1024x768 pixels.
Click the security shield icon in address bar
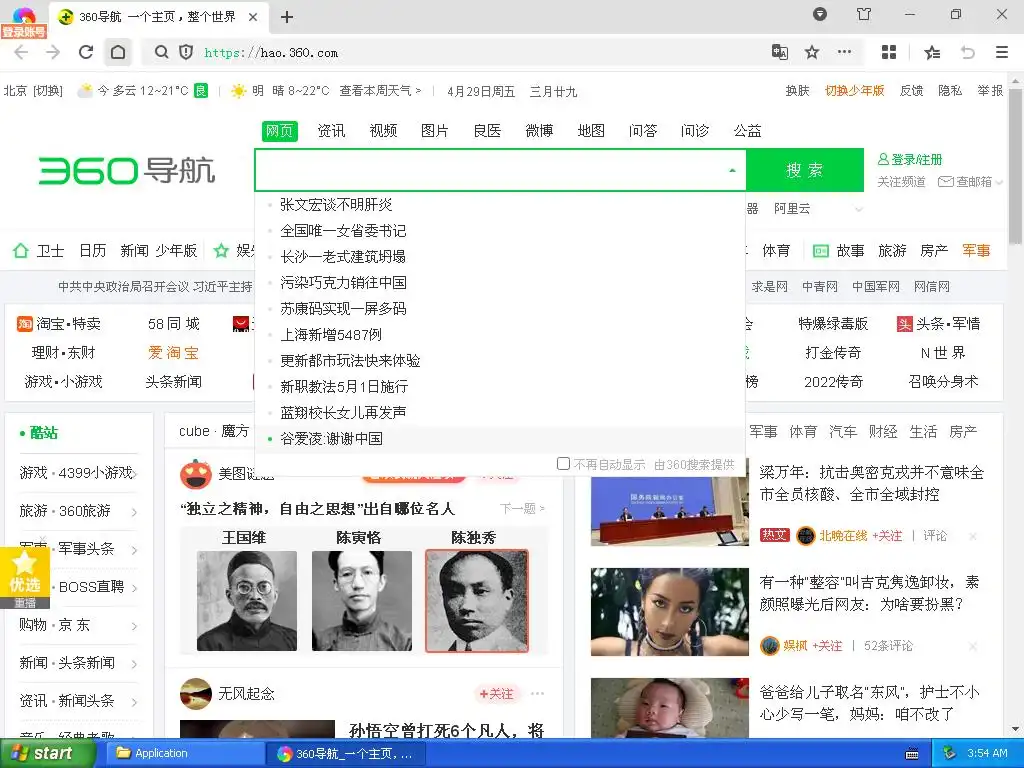[186, 52]
